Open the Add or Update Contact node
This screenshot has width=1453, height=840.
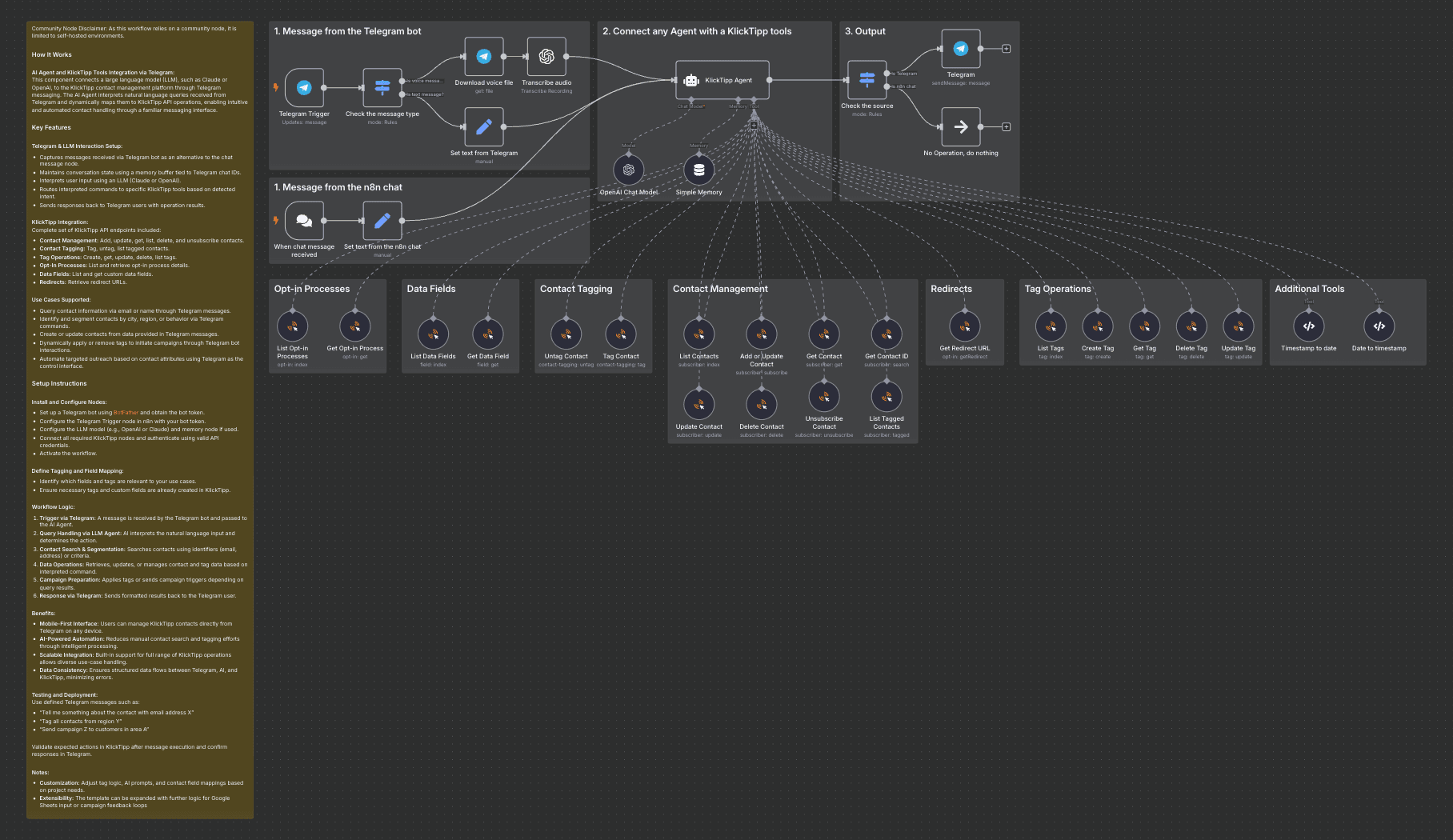[x=762, y=334]
